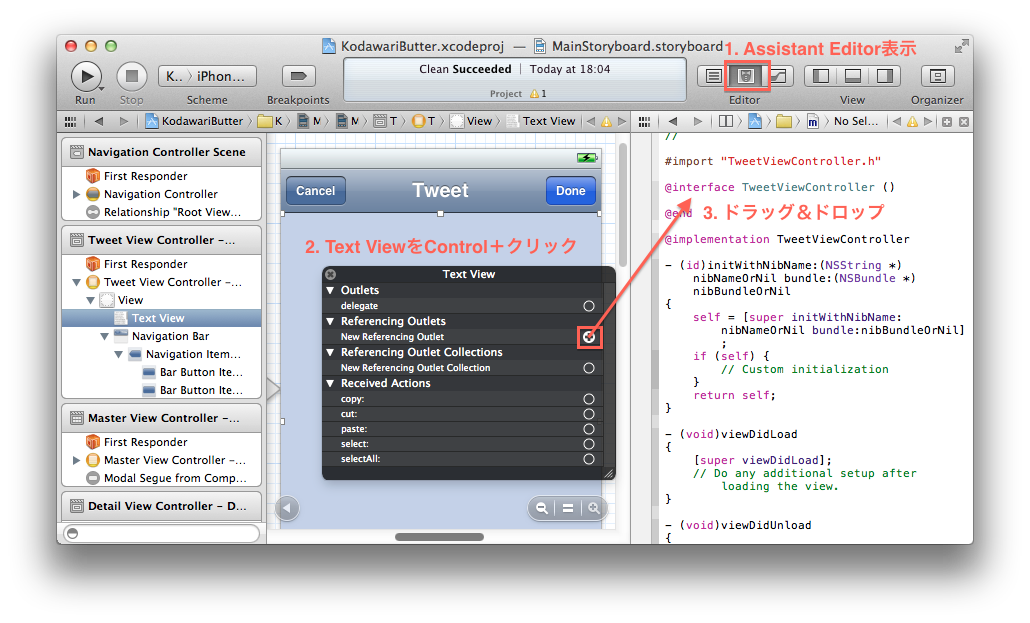1030x623 pixels.
Task: Select Text View segment in the jump bar
Action: 542,121
